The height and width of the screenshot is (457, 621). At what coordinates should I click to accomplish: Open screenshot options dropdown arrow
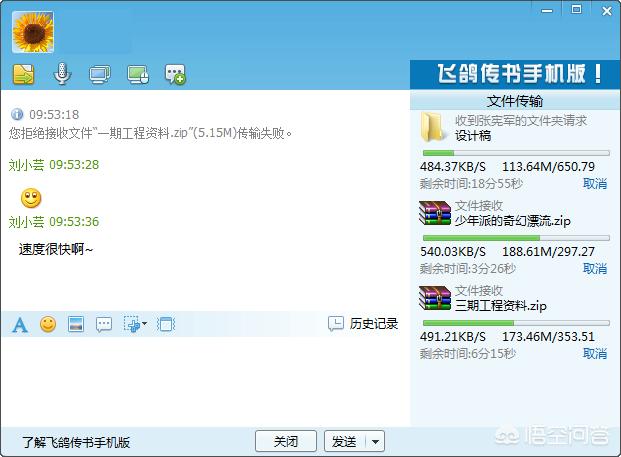point(144,324)
